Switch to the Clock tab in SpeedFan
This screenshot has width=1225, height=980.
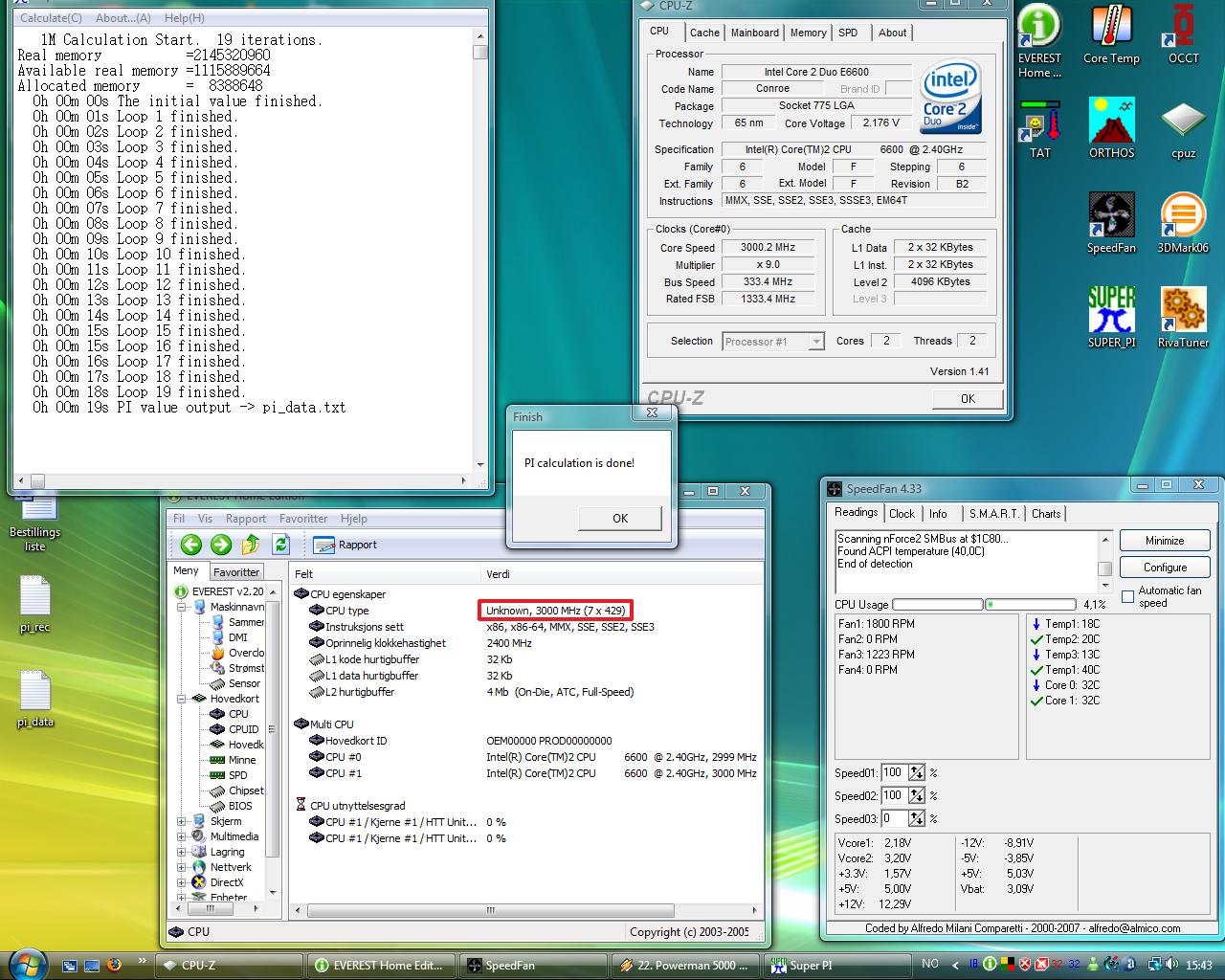coord(902,514)
